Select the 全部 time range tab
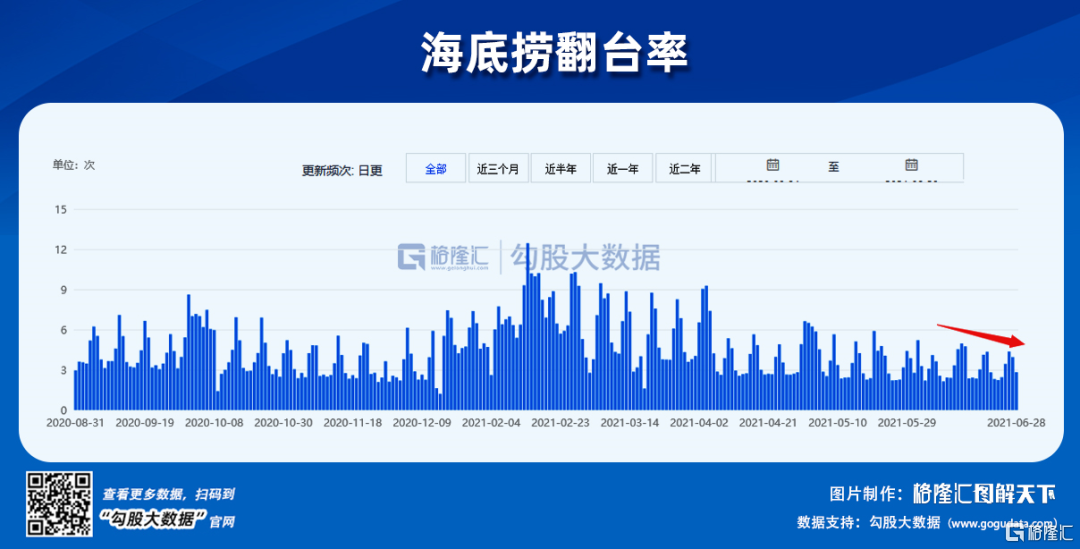The height and width of the screenshot is (549, 1080). (435, 169)
